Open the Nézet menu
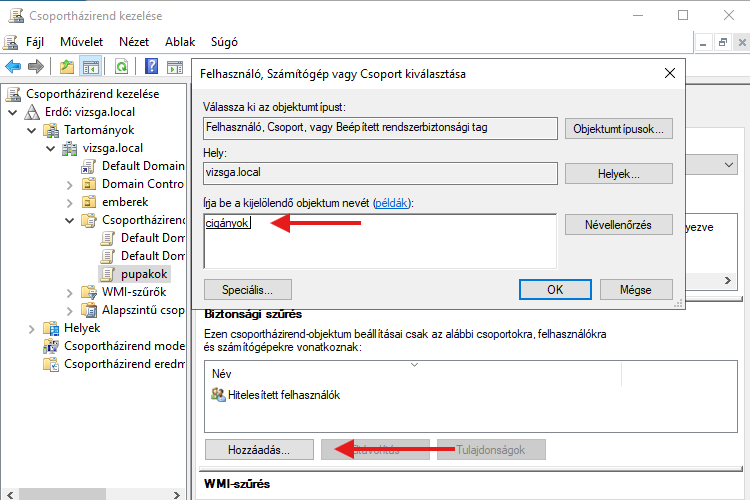The width and height of the screenshot is (750, 500). (x=133, y=42)
